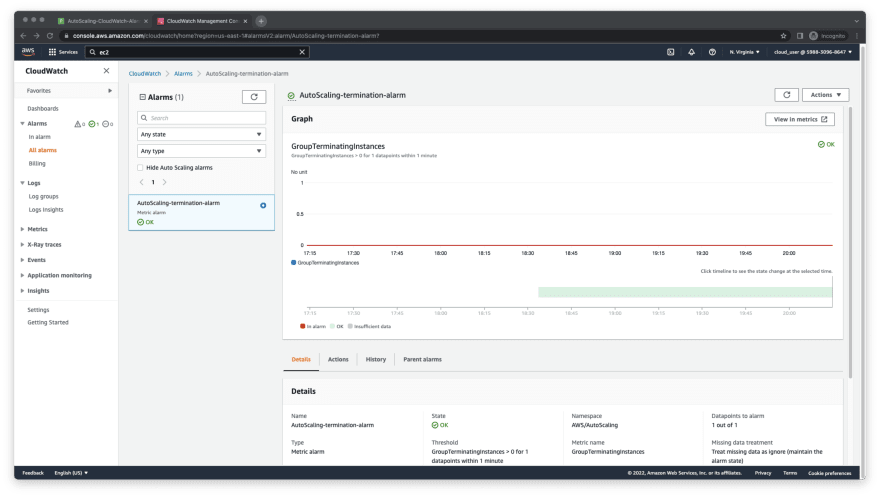
Task: Expand the Metrics sidebar section
Action: pos(22,229)
